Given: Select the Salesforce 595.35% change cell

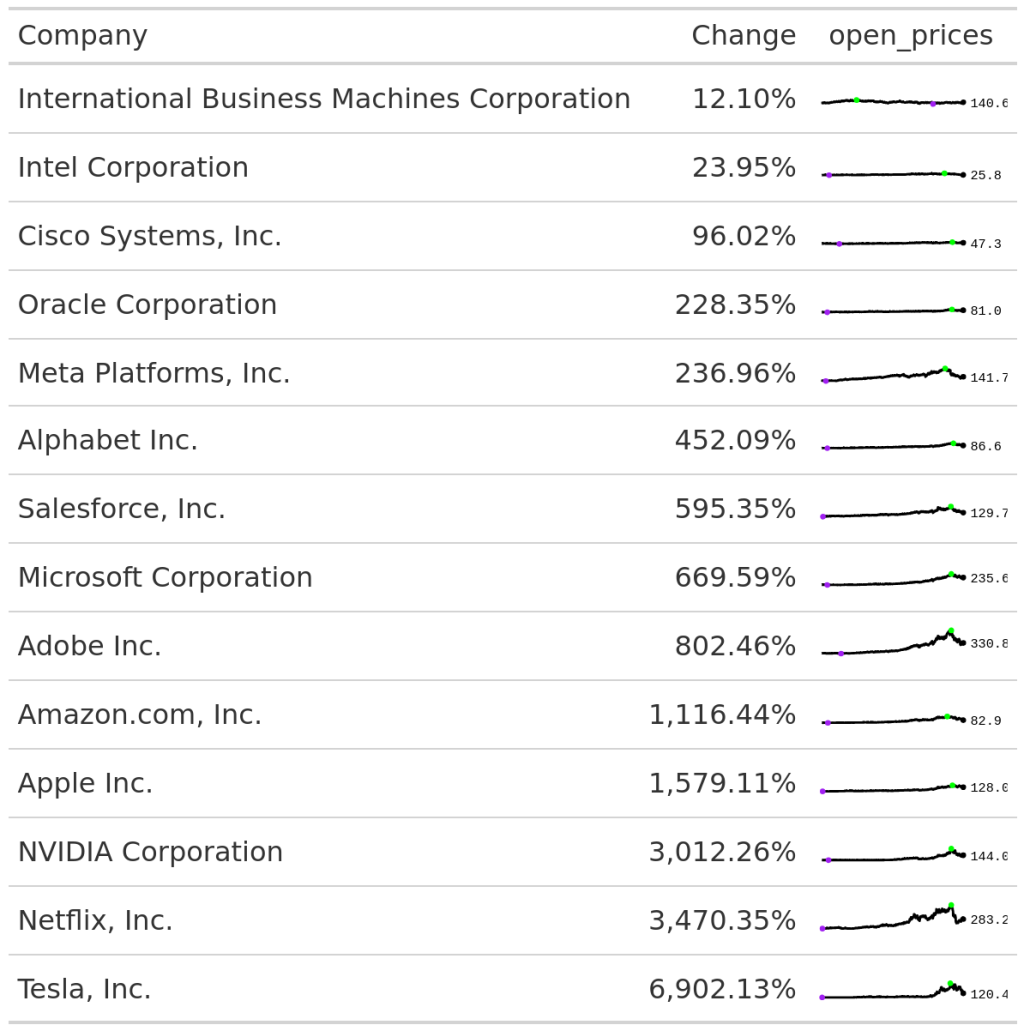Looking at the screenshot, I should coord(735,510).
